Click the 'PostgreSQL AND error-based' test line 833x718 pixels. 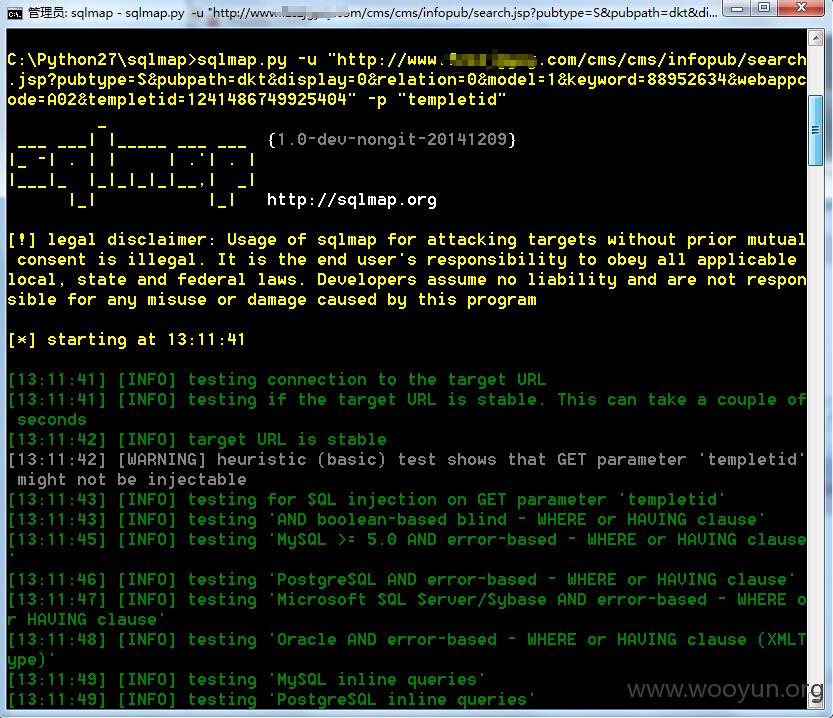[402, 579]
